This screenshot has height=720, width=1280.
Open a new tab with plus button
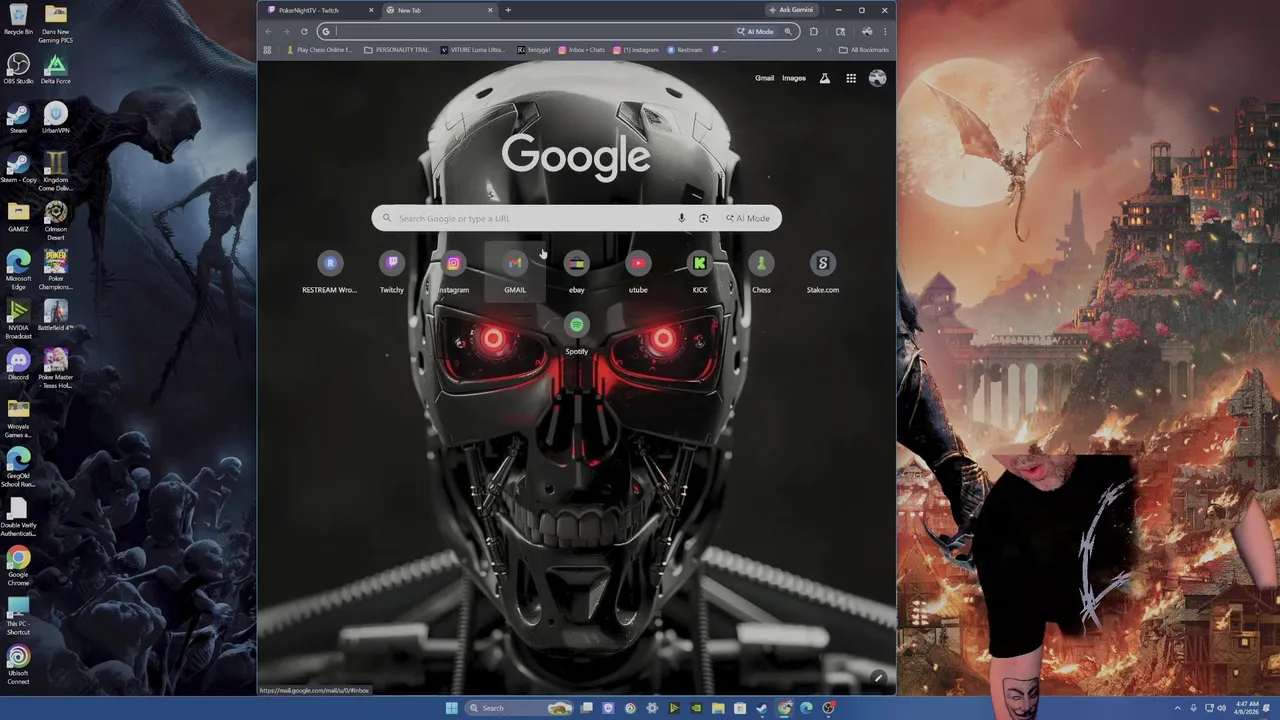coord(508,10)
